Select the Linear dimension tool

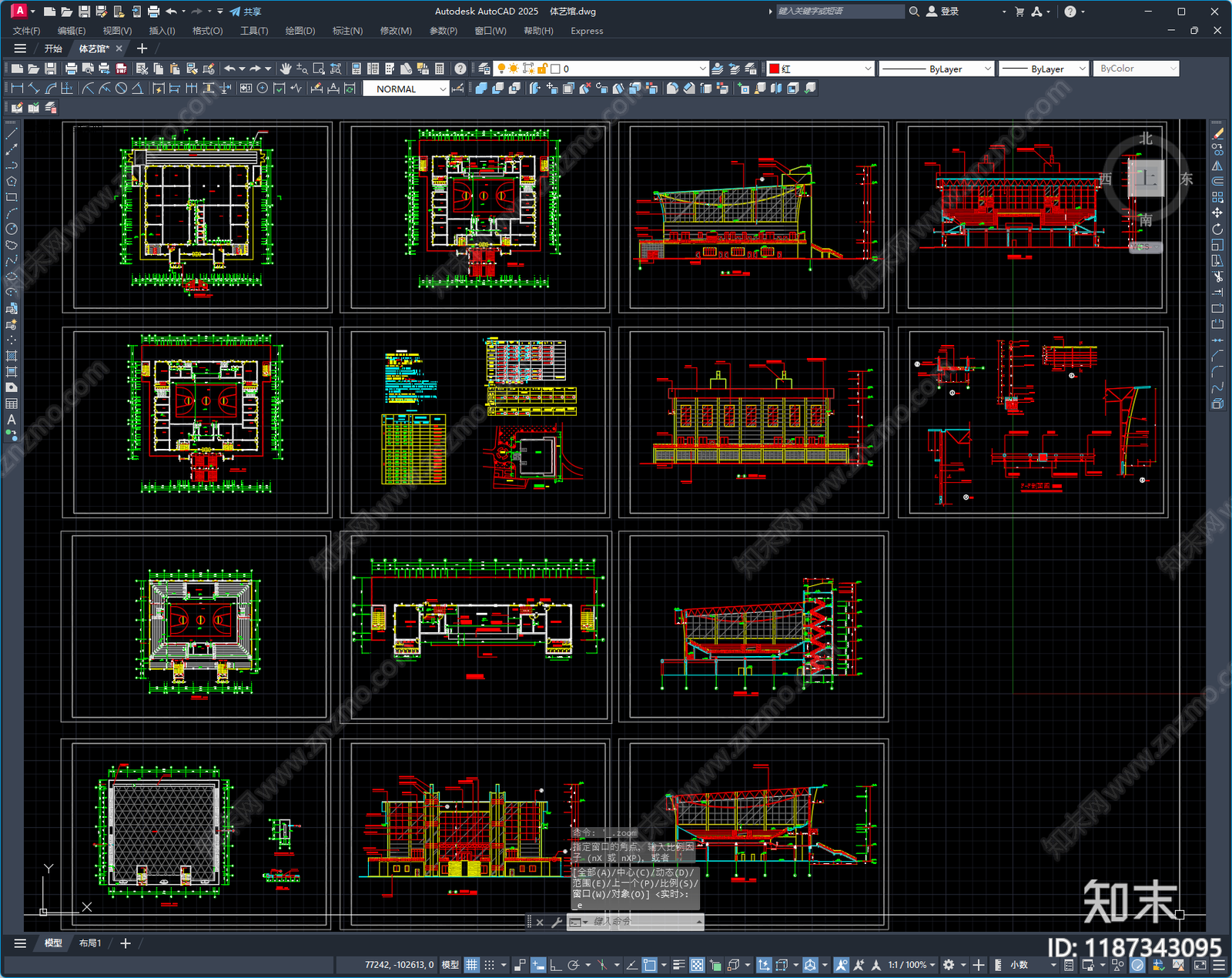pyautogui.click(x=17, y=89)
